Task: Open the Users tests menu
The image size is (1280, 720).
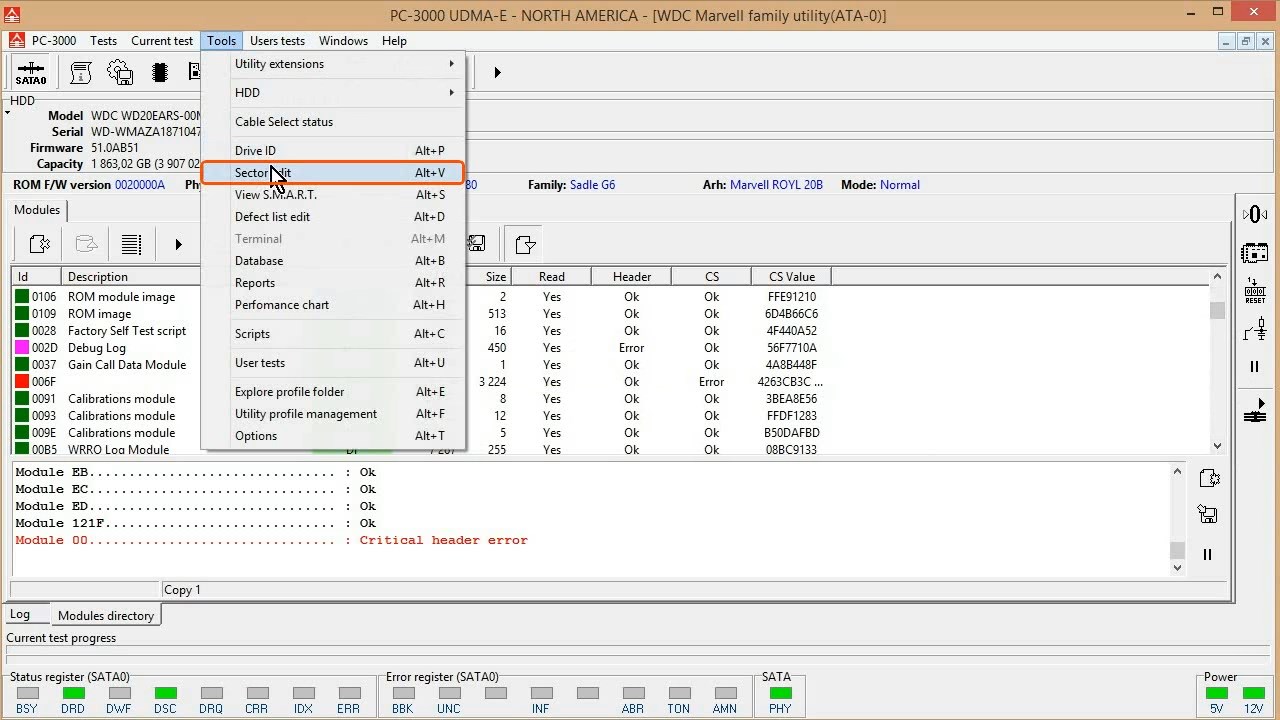Action: (x=277, y=41)
